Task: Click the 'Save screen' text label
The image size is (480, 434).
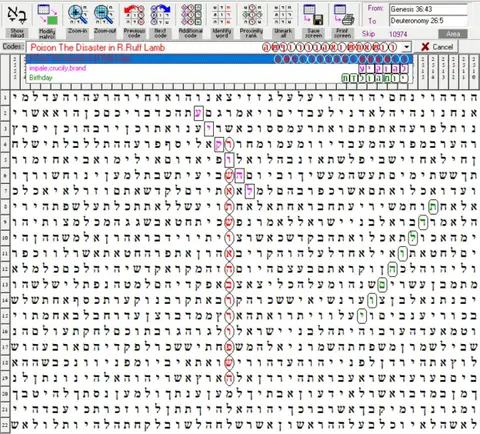Action: pos(313,33)
